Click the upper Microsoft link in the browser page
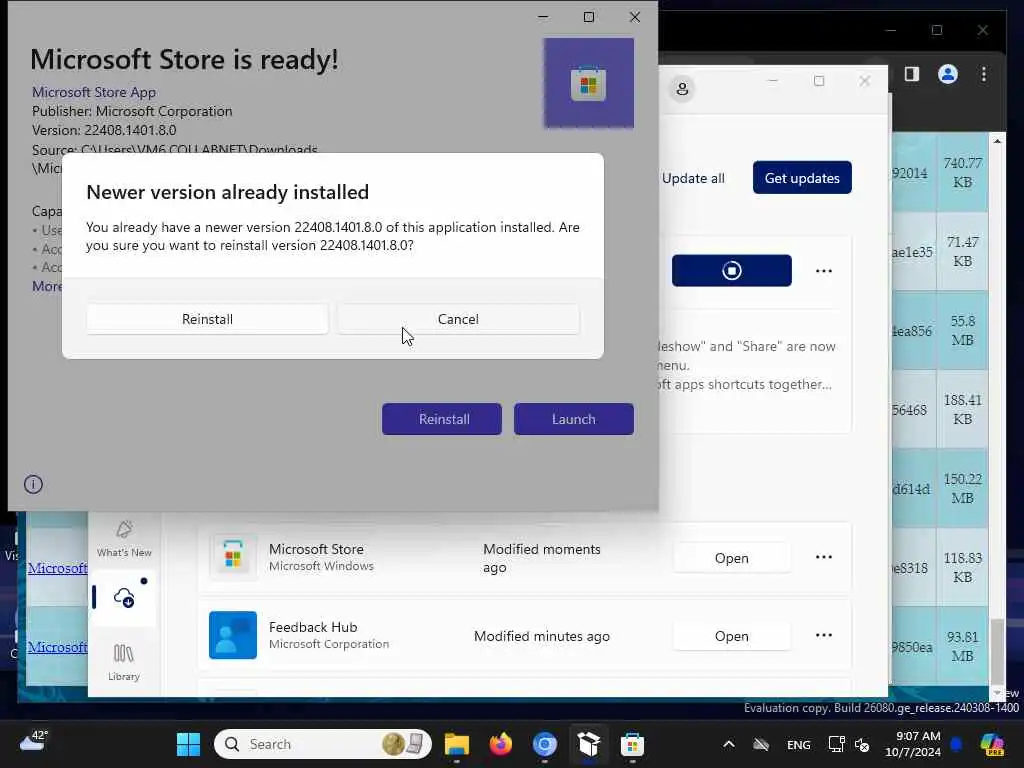 pyautogui.click(x=57, y=568)
